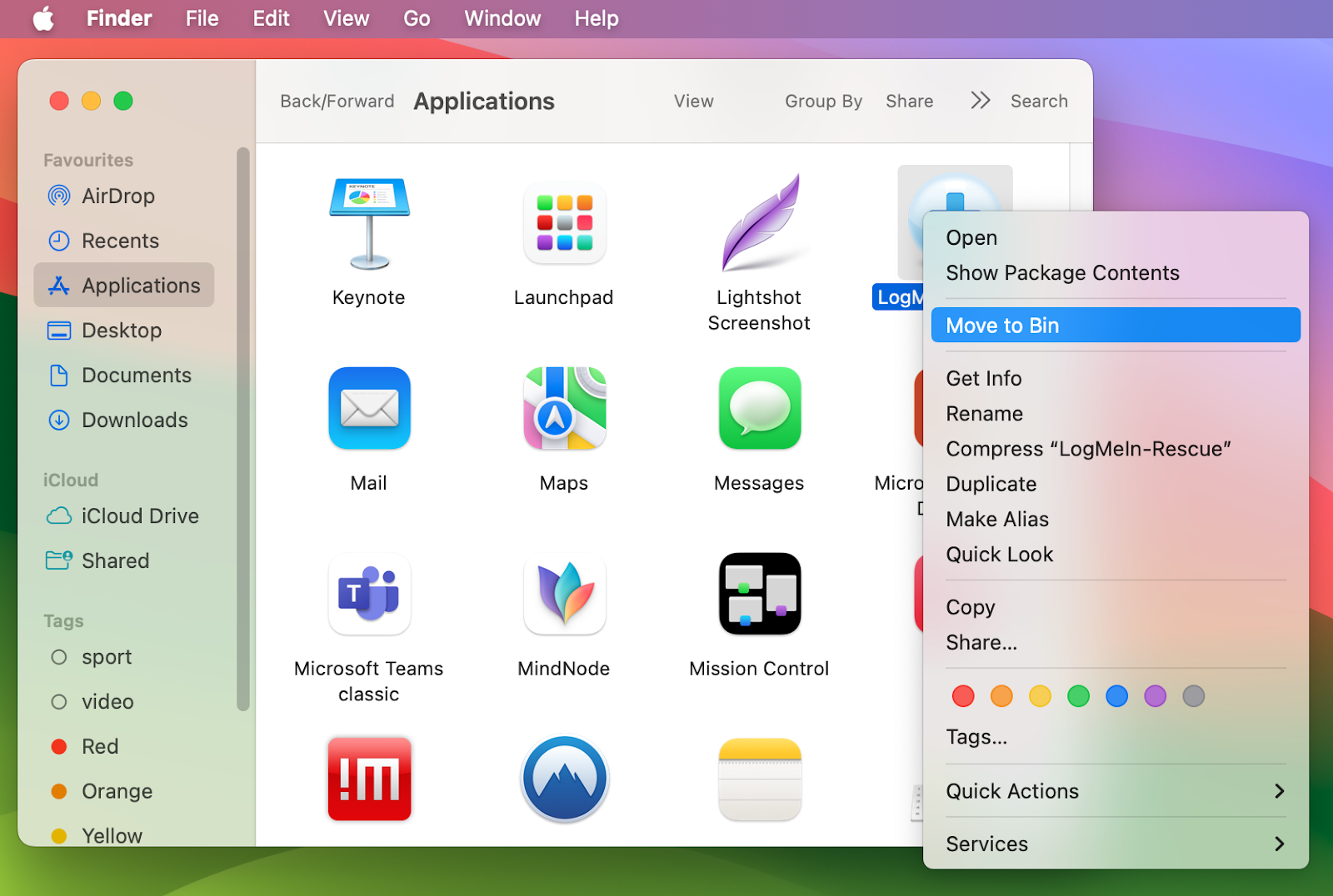
Task: Click the AirDrop sidebar icon
Action: (59, 196)
